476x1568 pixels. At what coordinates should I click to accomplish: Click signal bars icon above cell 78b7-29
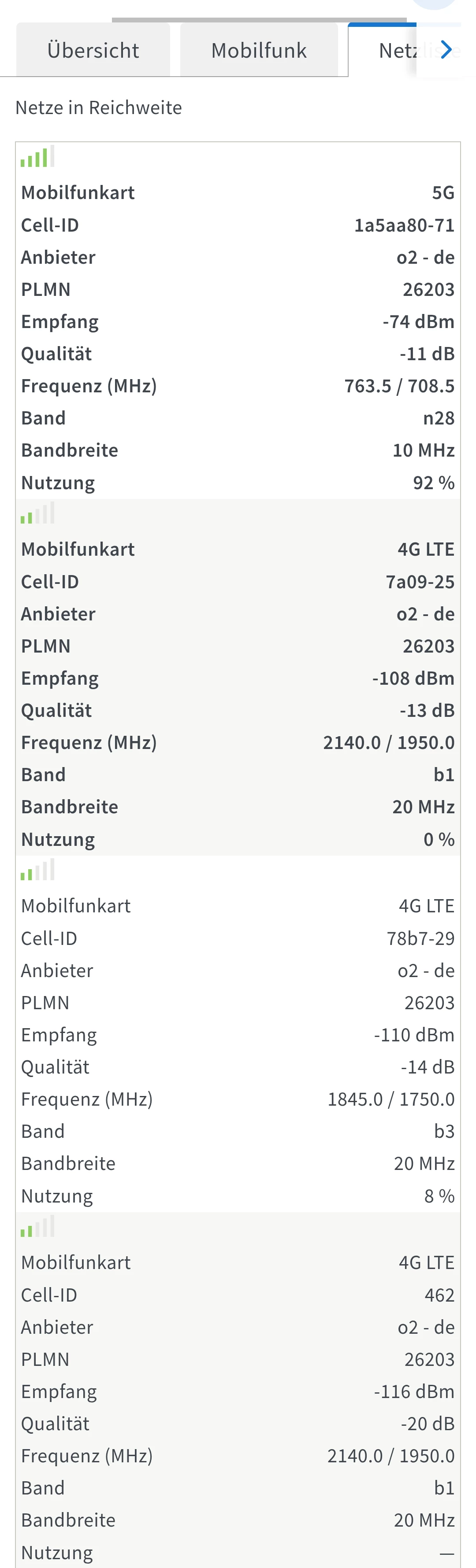coord(37,871)
